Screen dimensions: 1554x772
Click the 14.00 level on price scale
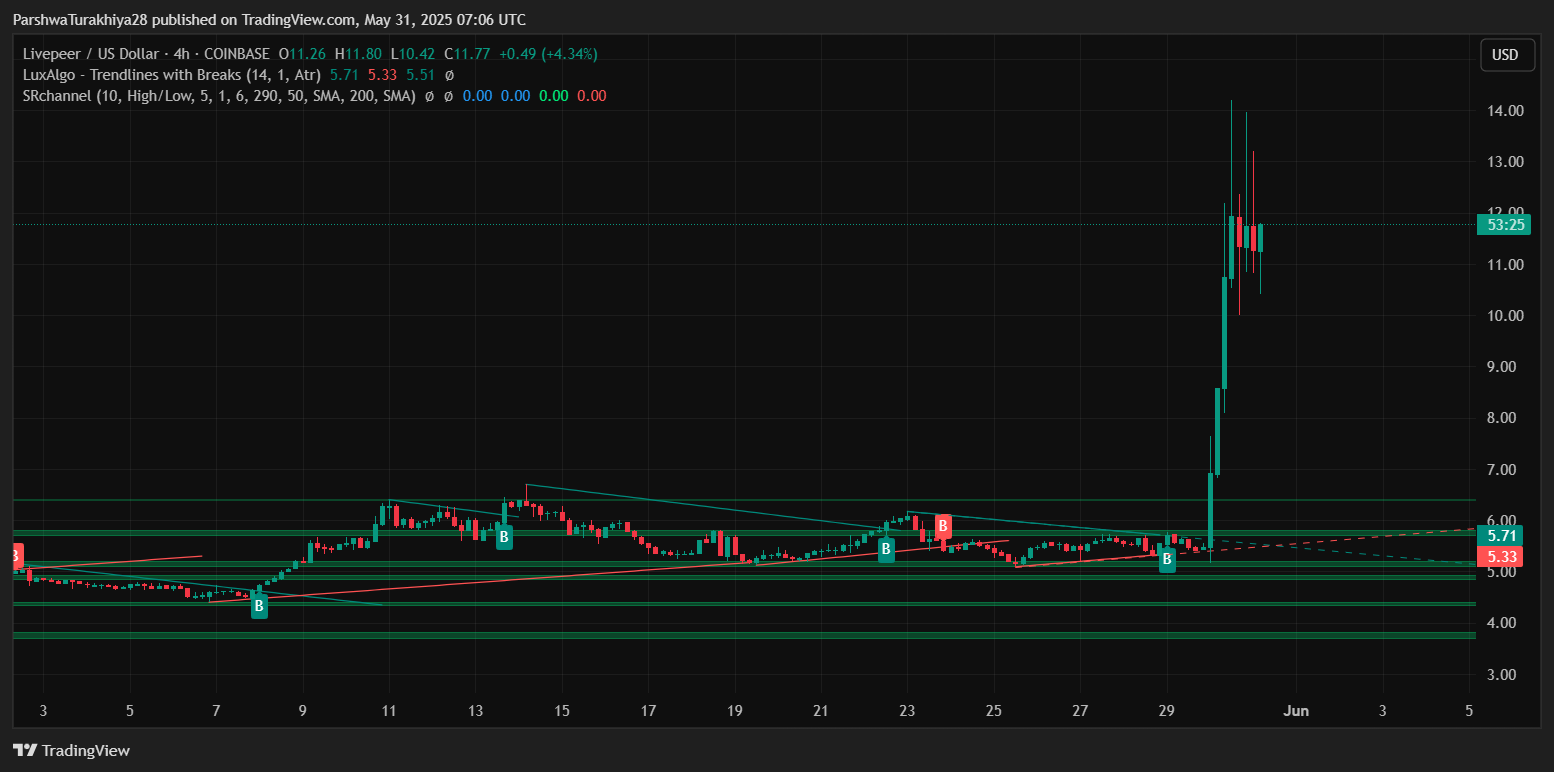pyautogui.click(x=1503, y=111)
